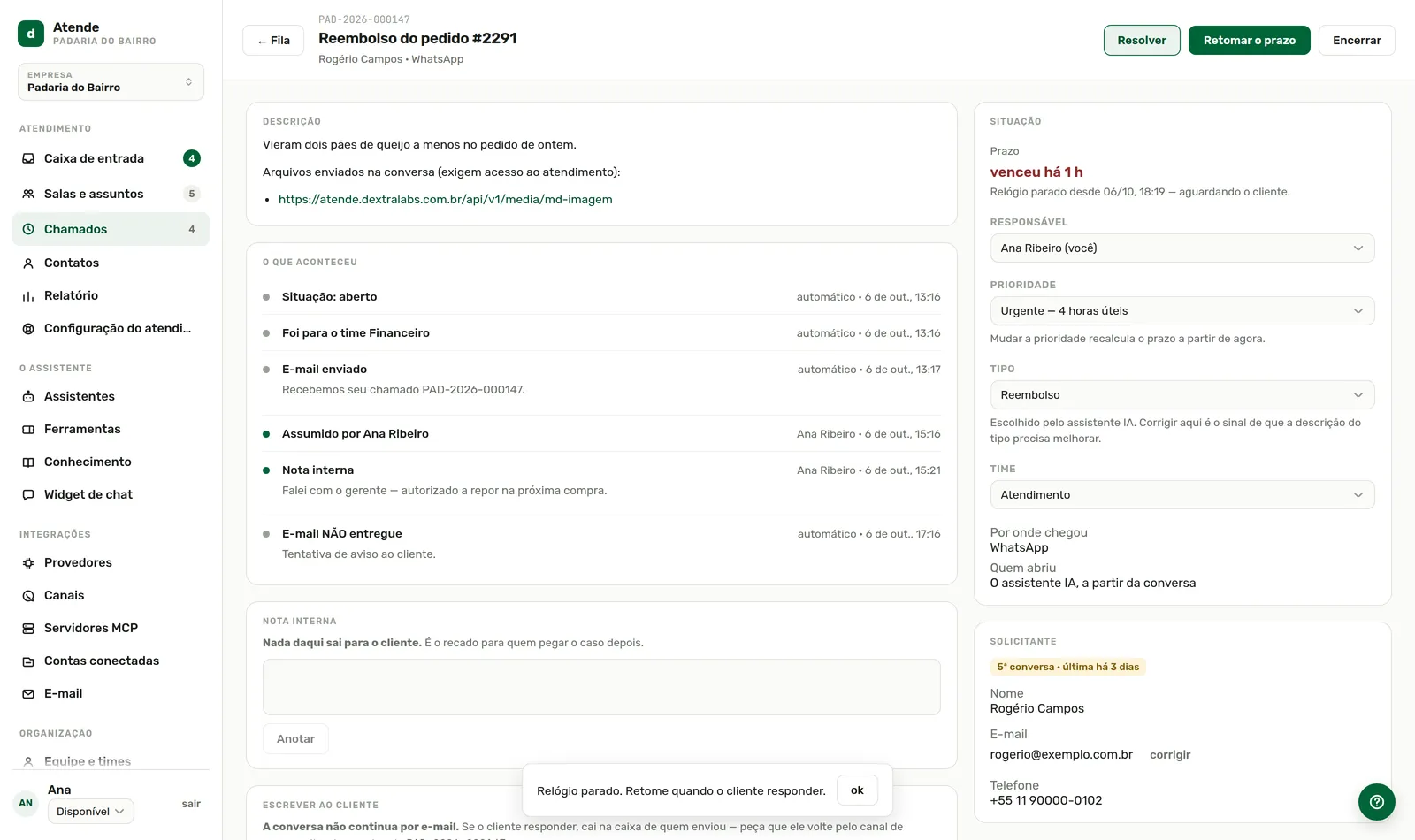Open the Canais icon
Screen dimensions: 1415x840
pos(28,595)
